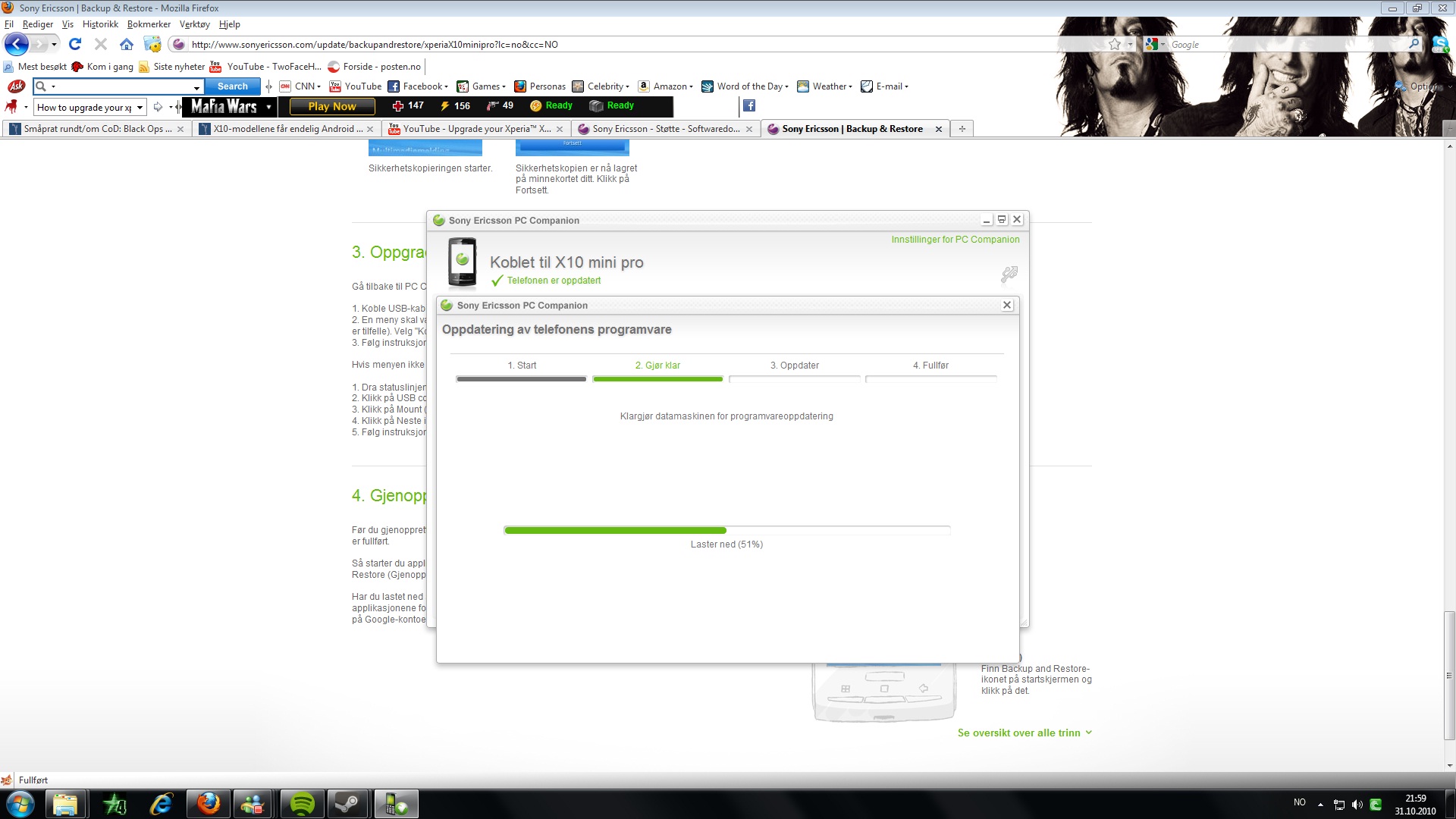This screenshot has width=1456, height=819.
Task: Expand the Facebook toolbar dropdown
Action: click(447, 86)
